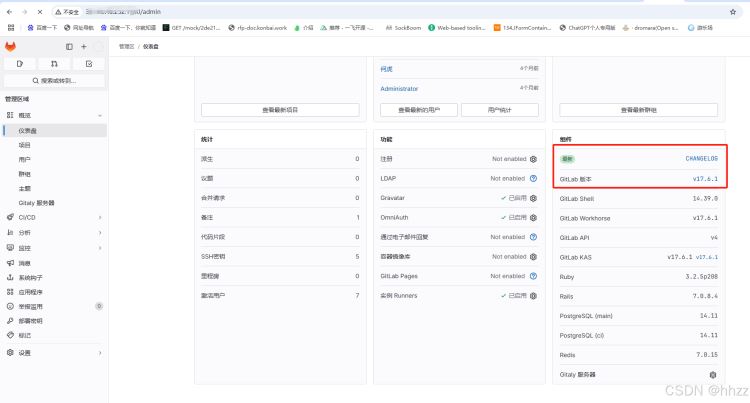The width and height of the screenshot is (750, 403).
Task: Click the plus create-new icon
Action: (x=84, y=46)
